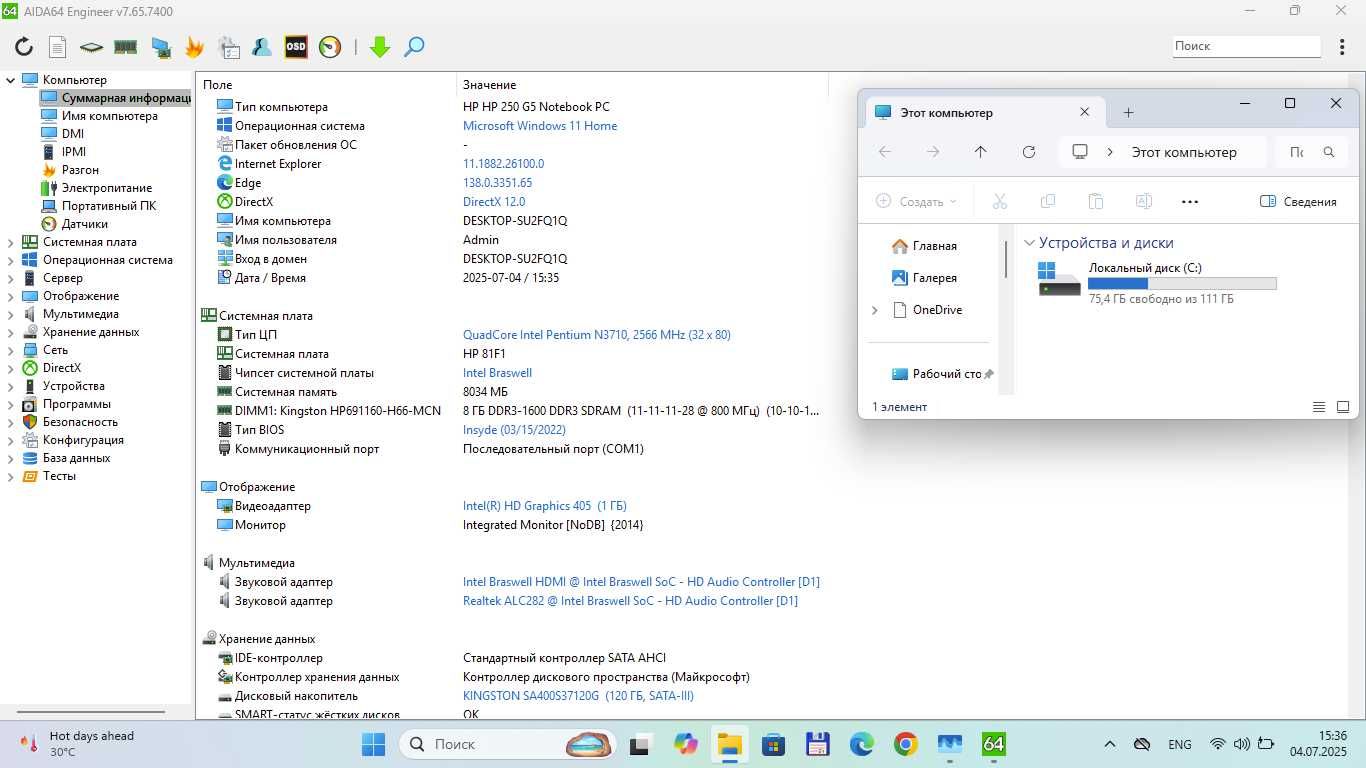Select Тесты in the tree
1366x768 pixels.
point(49,476)
